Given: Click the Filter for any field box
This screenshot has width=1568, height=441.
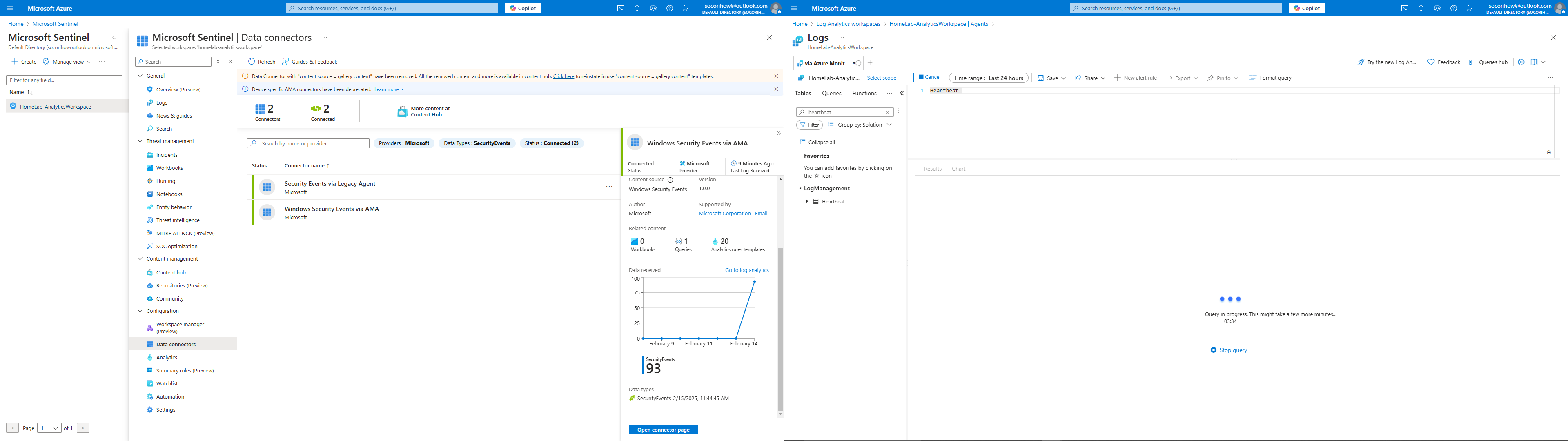Looking at the screenshot, I should [x=64, y=80].
